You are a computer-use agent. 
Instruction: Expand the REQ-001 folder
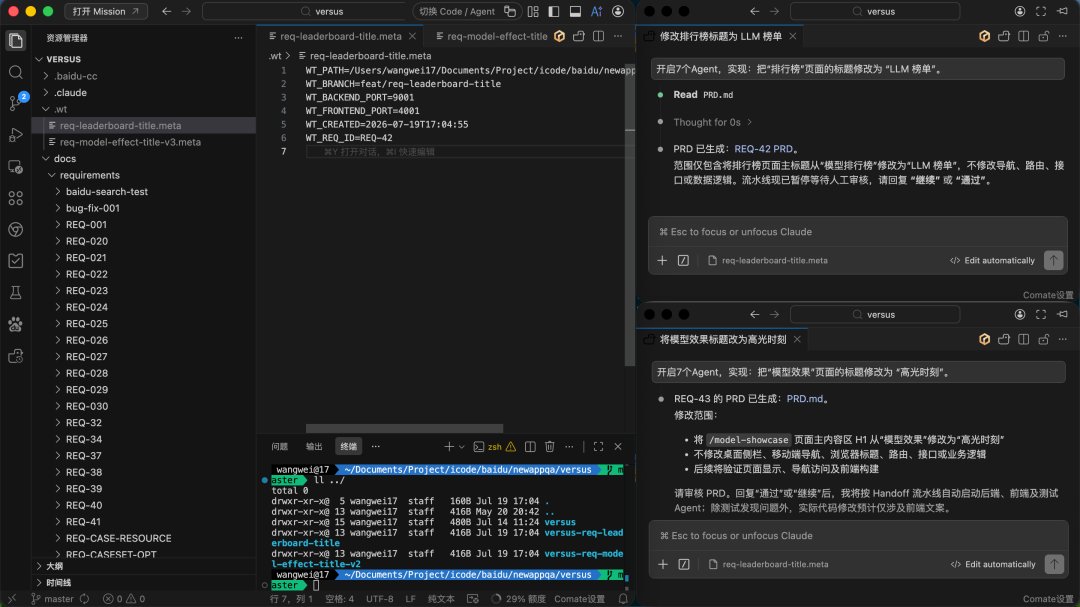click(x=86, y=225)
